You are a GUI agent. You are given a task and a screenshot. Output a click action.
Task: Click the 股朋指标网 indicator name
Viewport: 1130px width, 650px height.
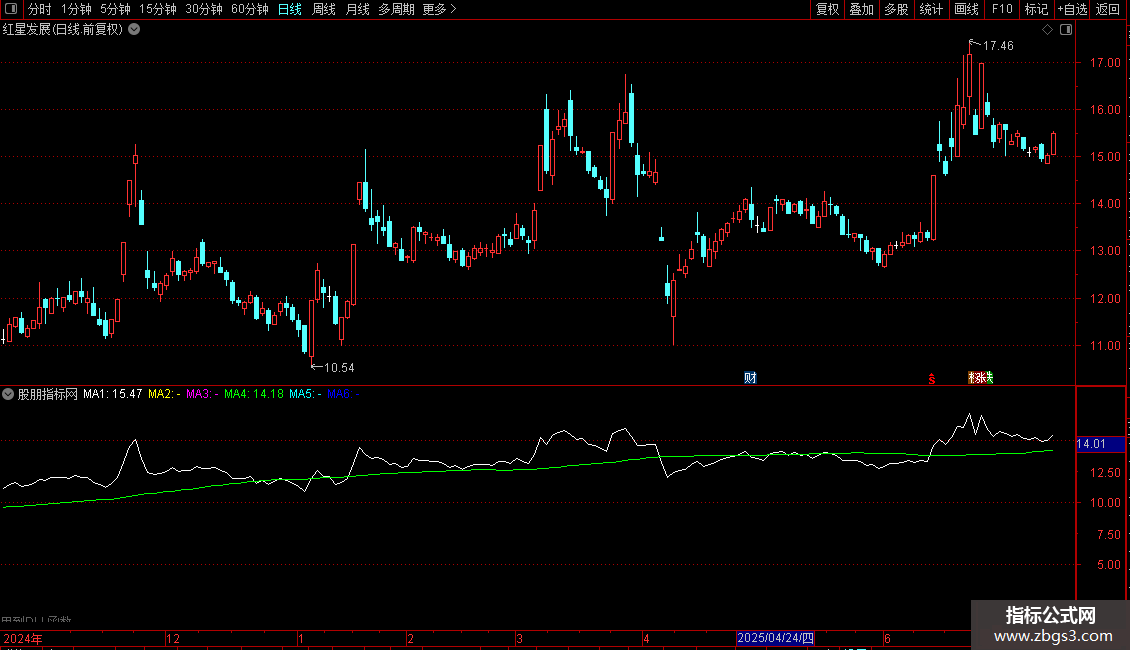click(x=48, y=394)
